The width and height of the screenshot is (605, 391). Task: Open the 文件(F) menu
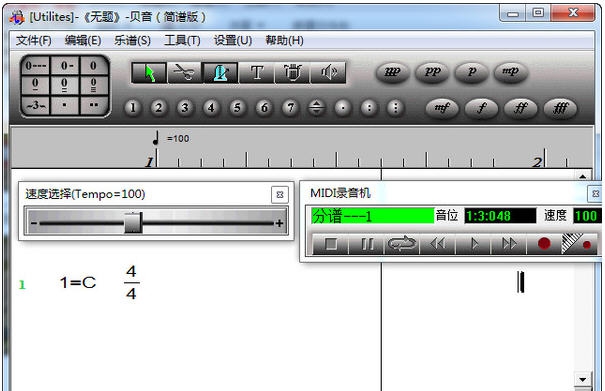34,40
